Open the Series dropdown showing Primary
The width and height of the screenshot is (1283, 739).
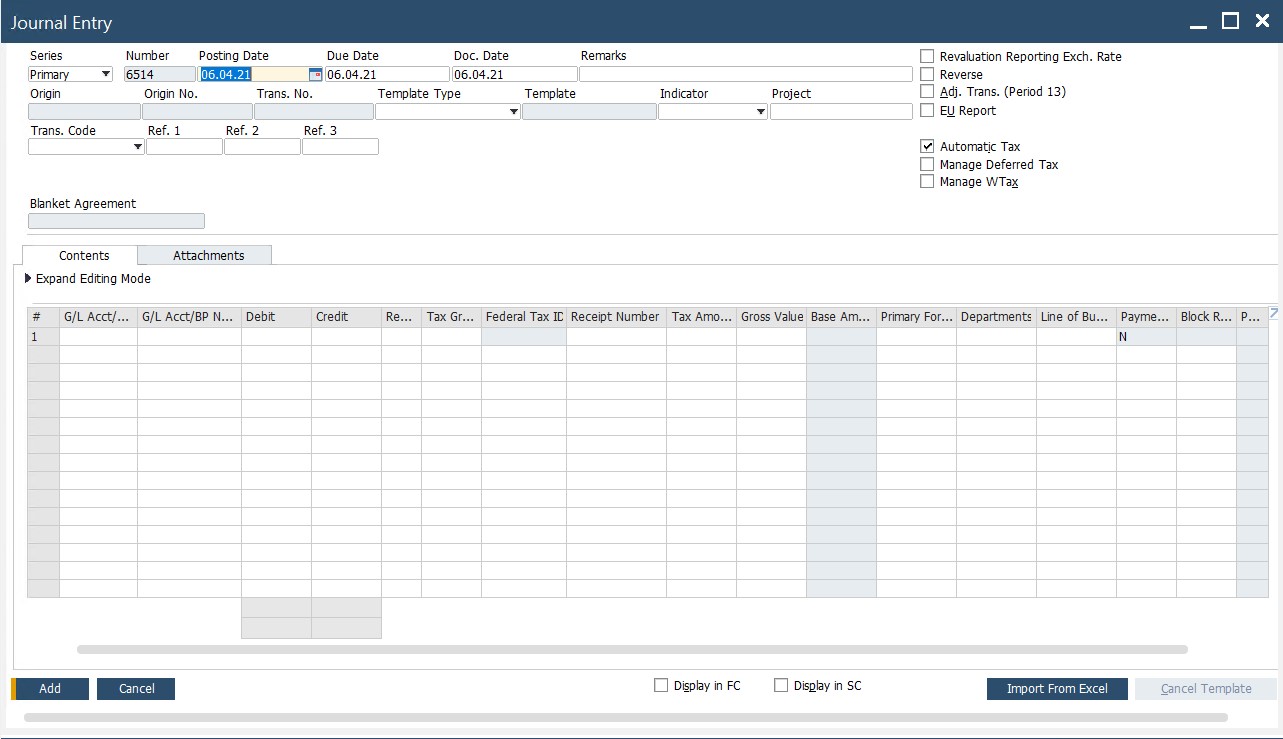(106, 73)
